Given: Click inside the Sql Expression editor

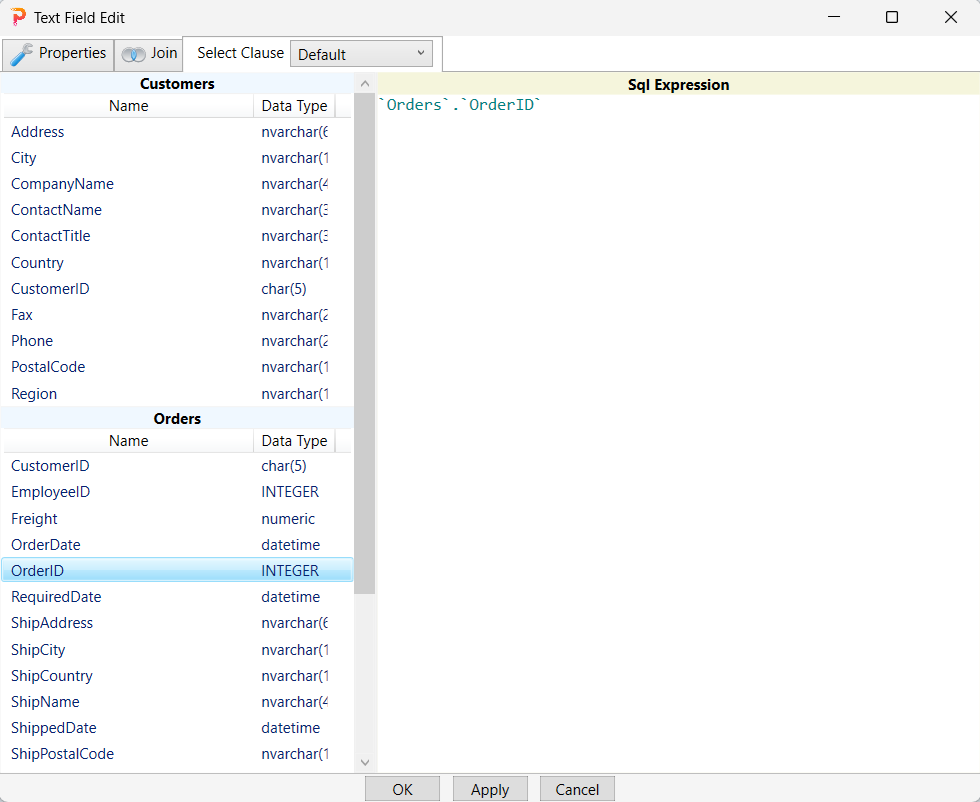Looking at the screenshot, I should pyautogui.click(x=678, y=433).
